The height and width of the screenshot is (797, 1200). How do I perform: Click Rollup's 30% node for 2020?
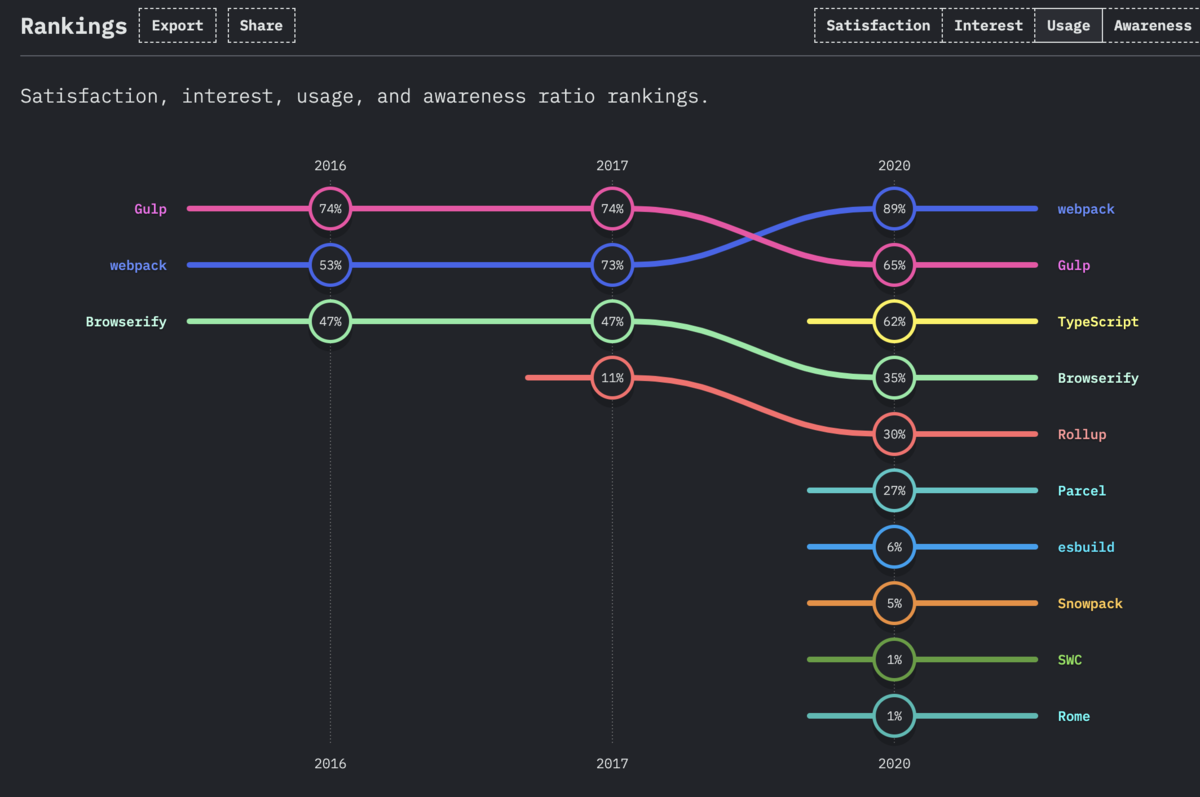pos(894,434)
